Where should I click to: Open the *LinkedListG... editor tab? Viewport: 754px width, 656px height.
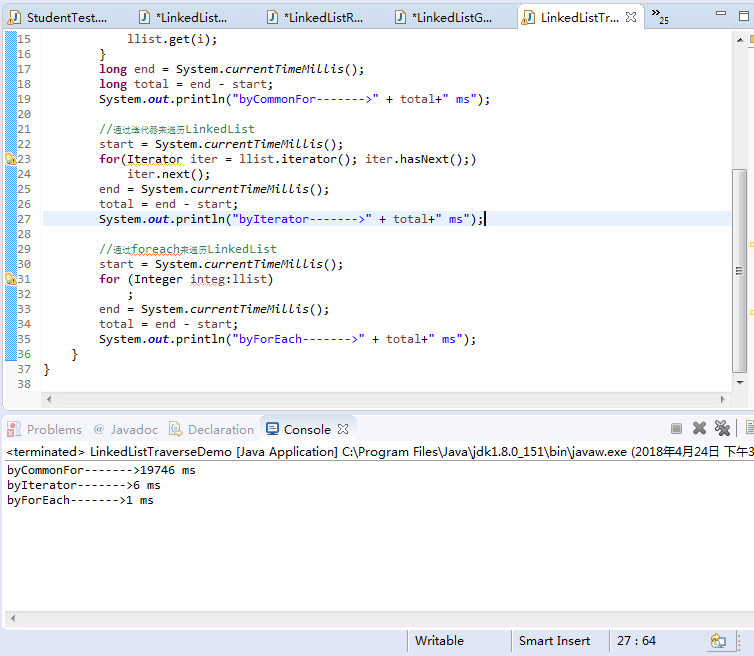[444, 18]
